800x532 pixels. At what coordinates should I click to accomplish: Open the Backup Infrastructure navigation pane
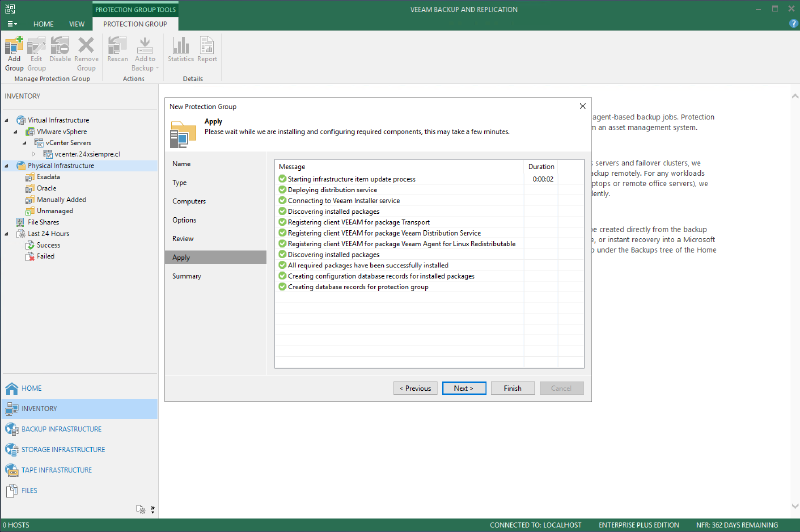pos(80,429)
